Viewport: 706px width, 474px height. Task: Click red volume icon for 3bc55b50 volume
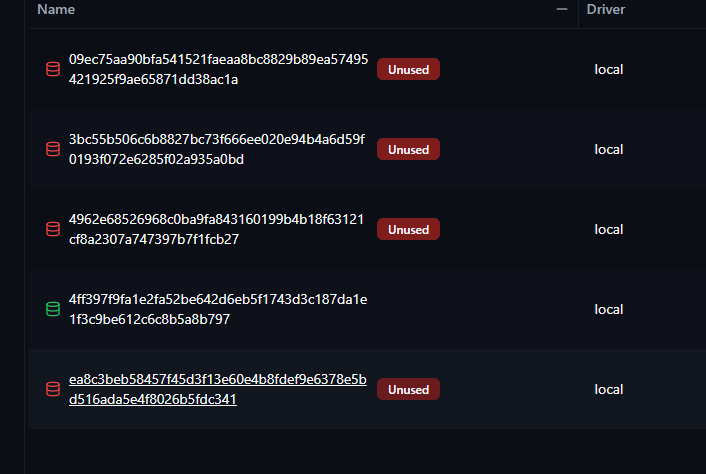[53, 150]
